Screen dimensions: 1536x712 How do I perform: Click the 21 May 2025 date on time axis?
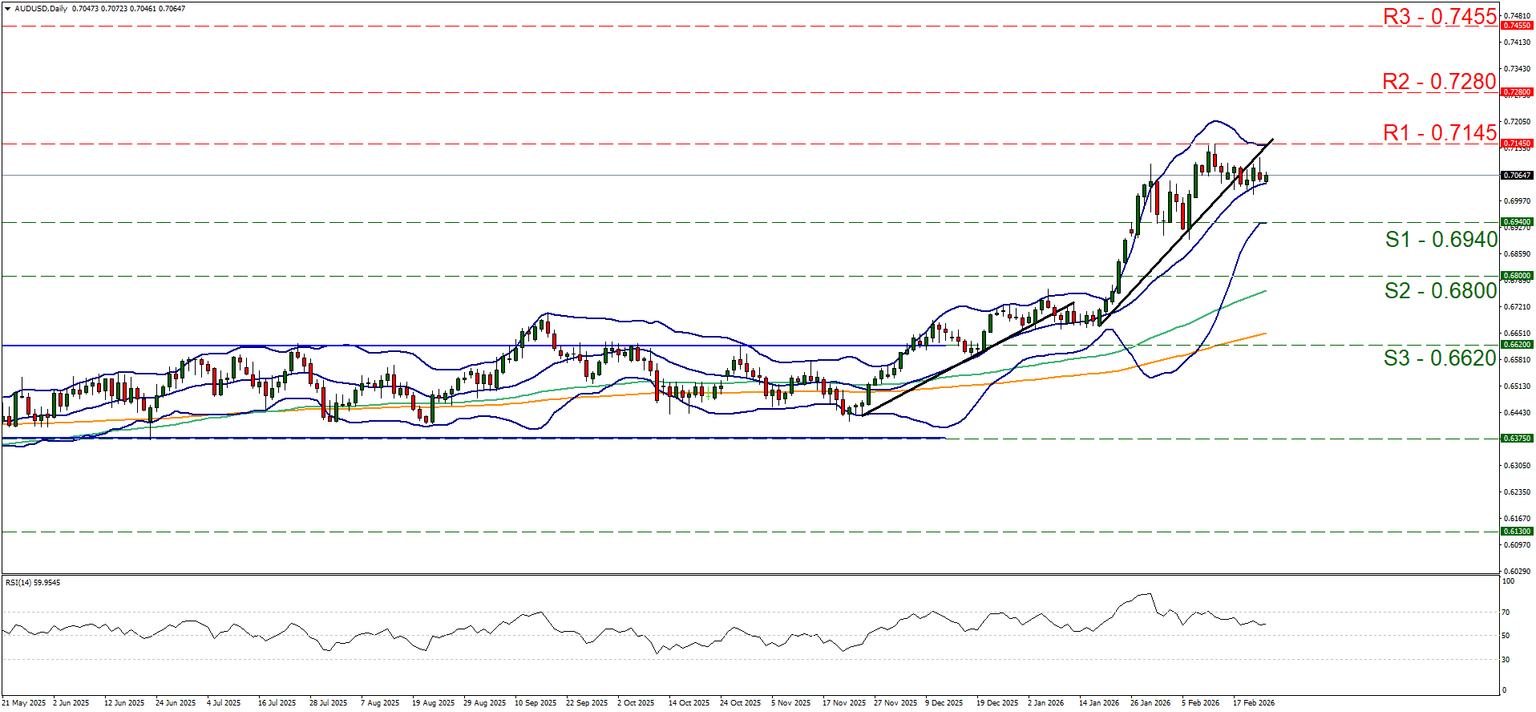(x=24, y=703)
